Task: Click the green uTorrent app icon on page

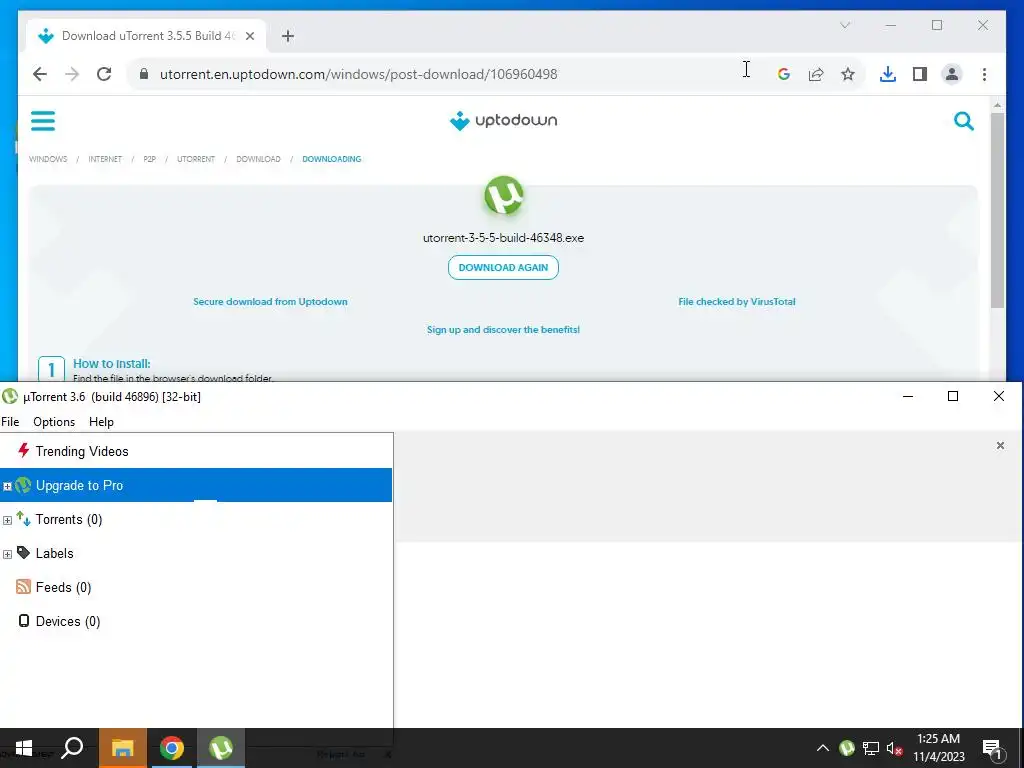Action: click(x=504, y=195)
